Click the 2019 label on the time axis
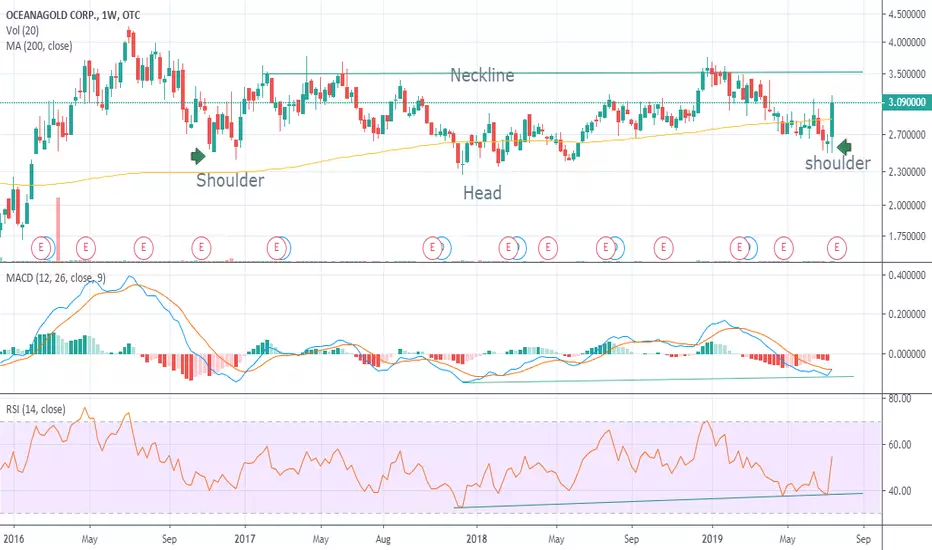 (x=712, y=539)
